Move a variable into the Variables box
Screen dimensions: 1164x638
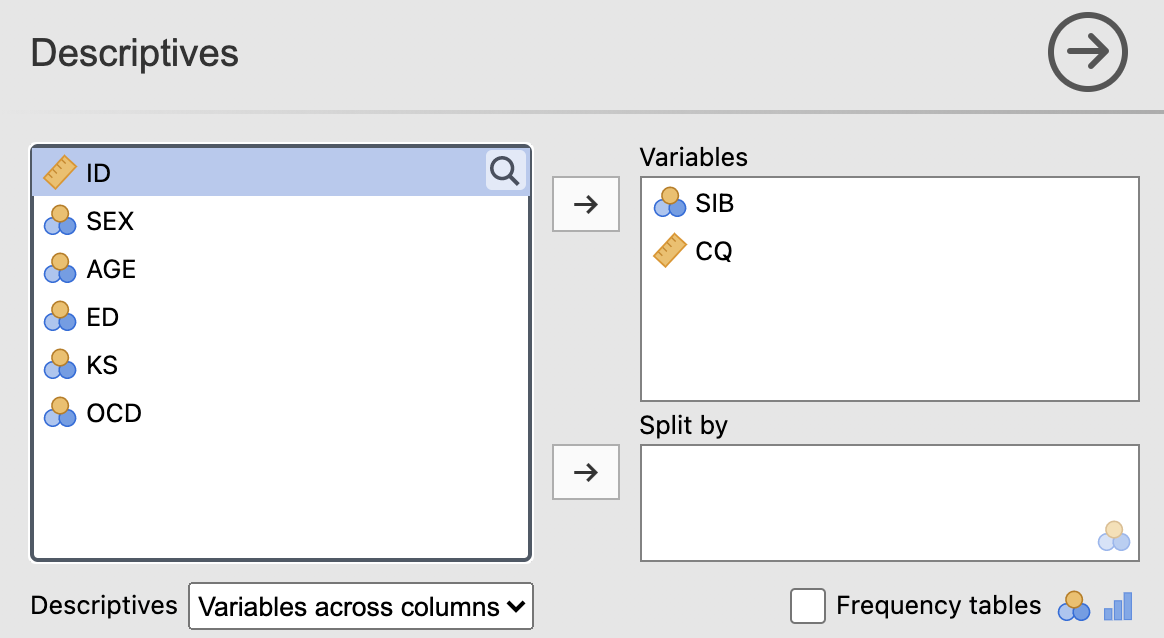point(585,203)
